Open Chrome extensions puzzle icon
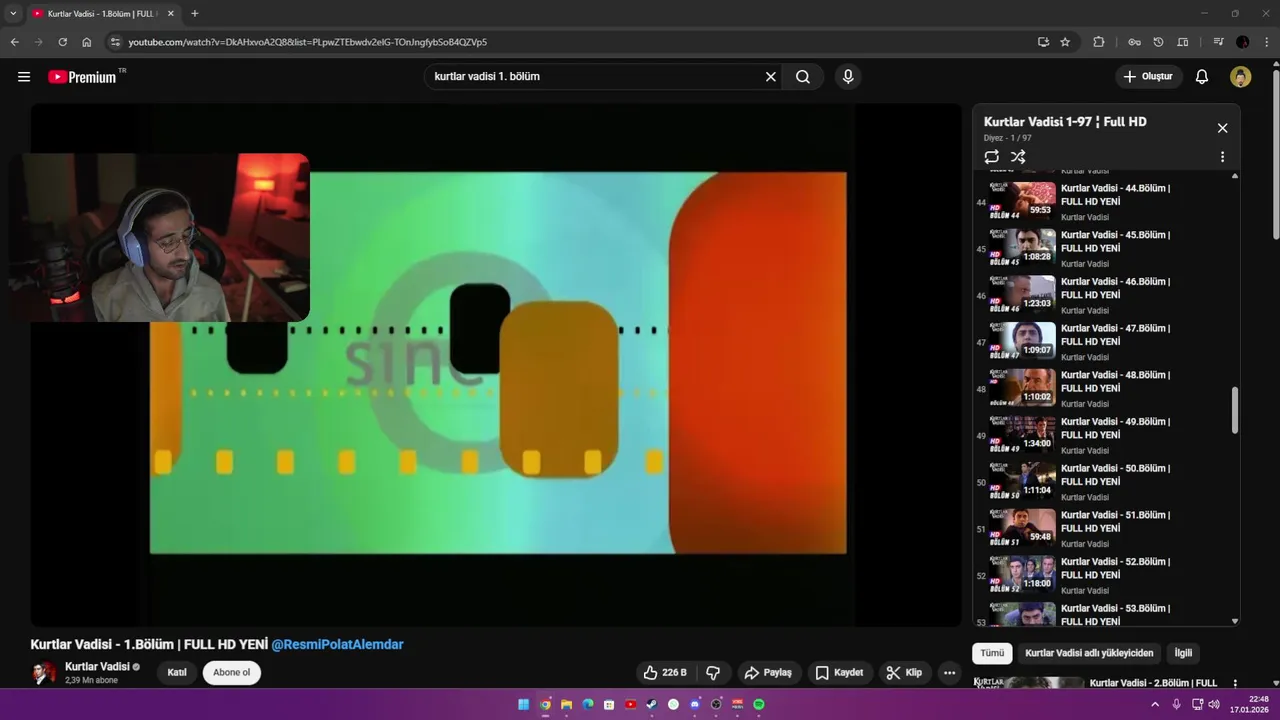Image resolution: width=1280 pixels, height=720 pixels. (x=1099, y=42)
